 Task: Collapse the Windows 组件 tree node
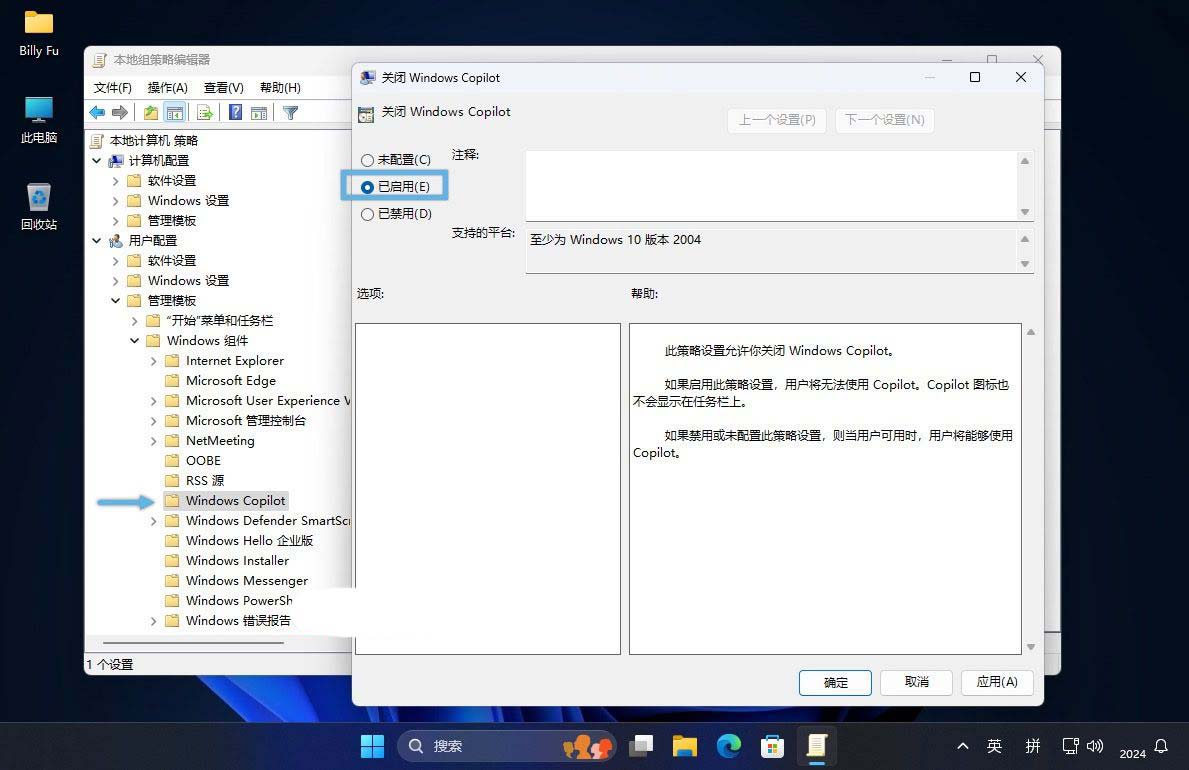click(134, 340)
